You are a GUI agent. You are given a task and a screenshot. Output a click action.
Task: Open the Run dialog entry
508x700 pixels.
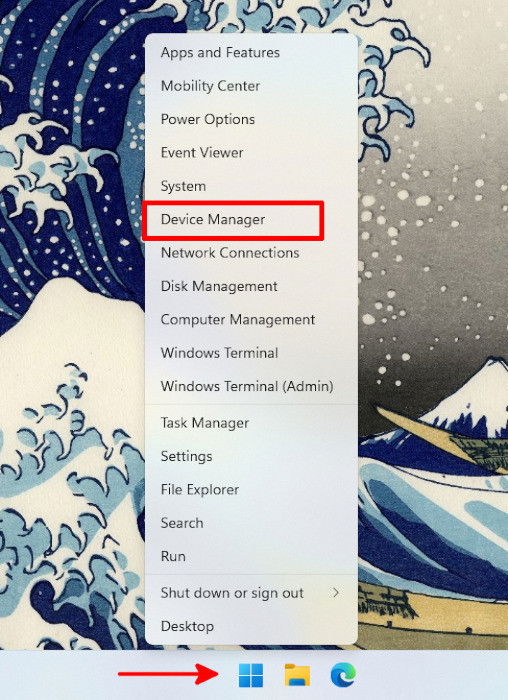[x=251, y=556]
